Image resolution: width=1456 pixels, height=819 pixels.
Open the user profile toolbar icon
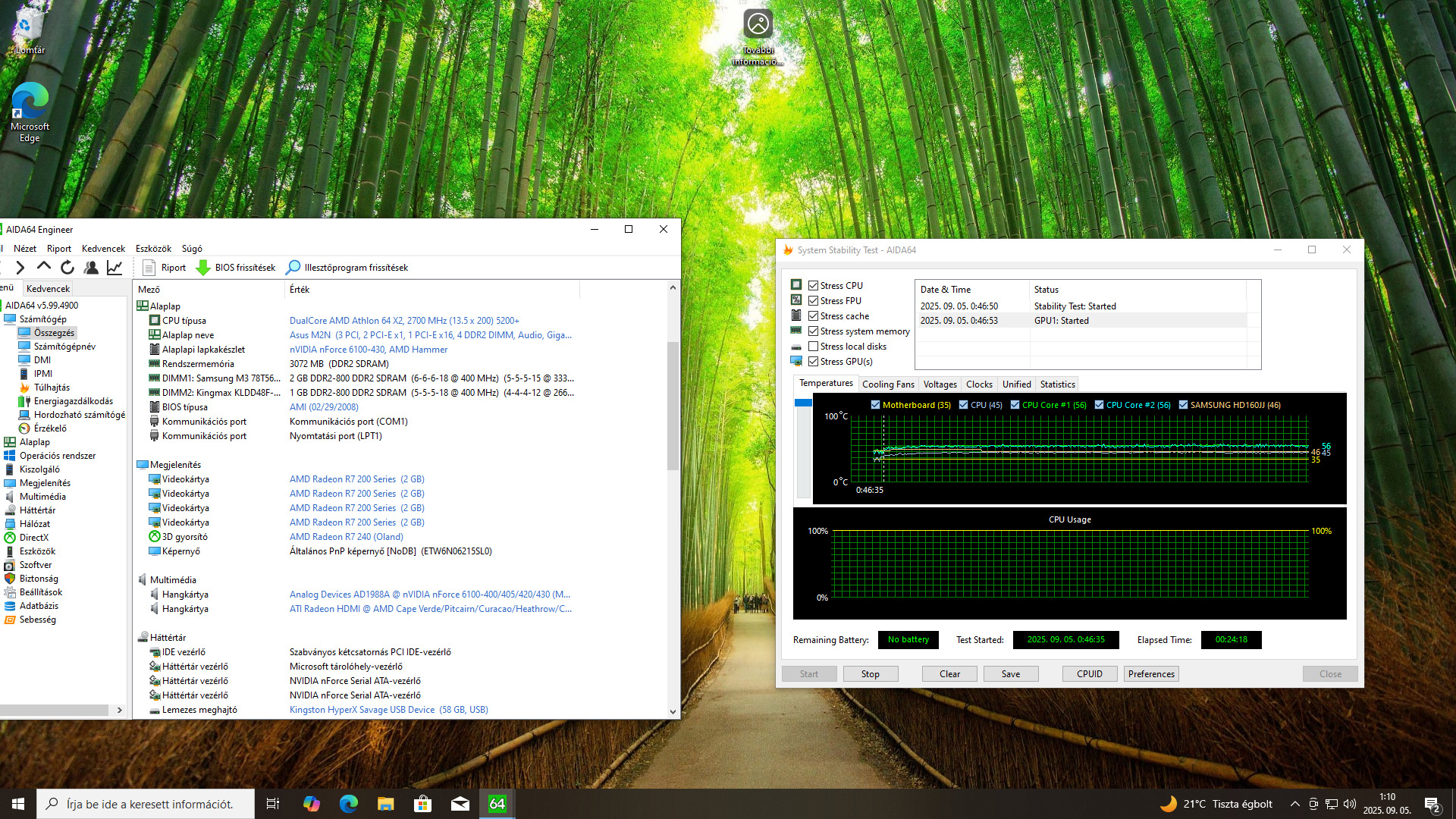click(91, 268)
